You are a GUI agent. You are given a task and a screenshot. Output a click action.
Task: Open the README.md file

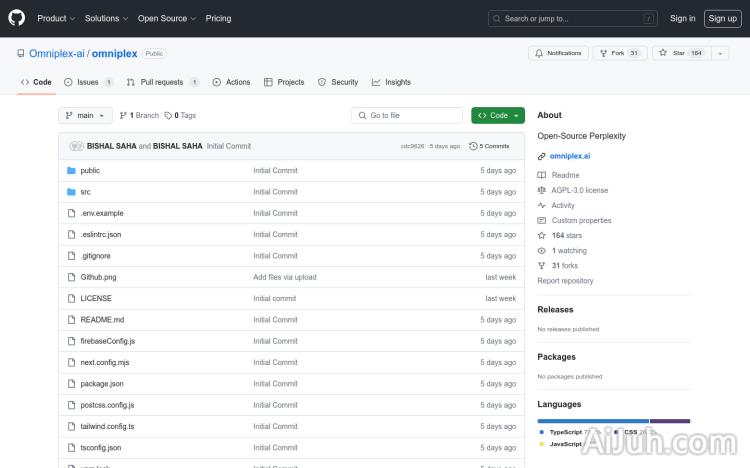[102, 320]
